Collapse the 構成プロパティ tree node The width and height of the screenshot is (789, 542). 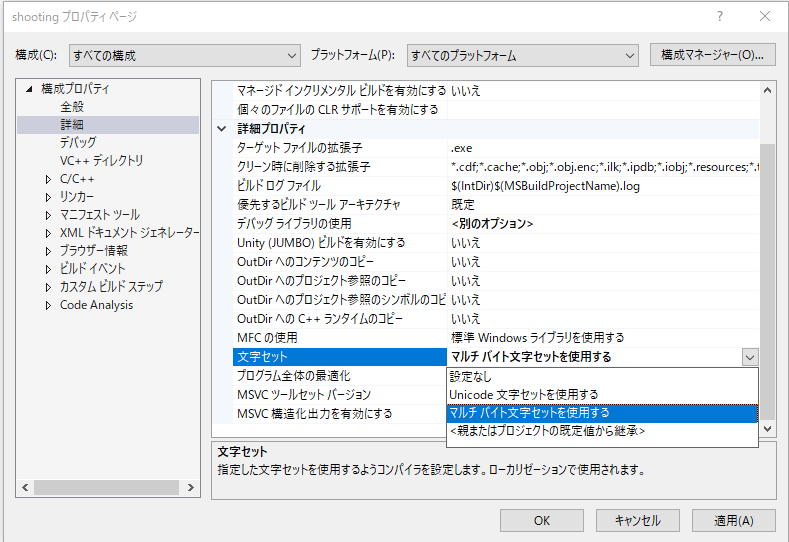click(30, 89)
